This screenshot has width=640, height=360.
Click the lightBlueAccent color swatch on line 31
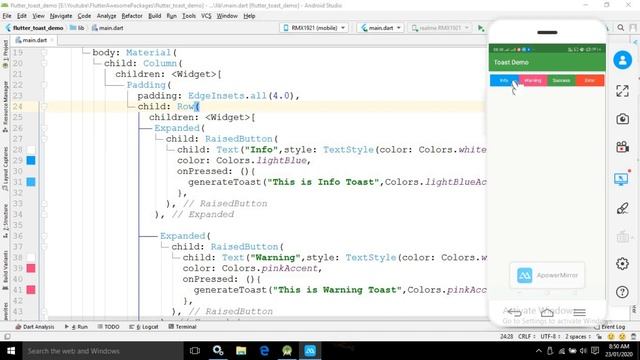pos(31,182)
